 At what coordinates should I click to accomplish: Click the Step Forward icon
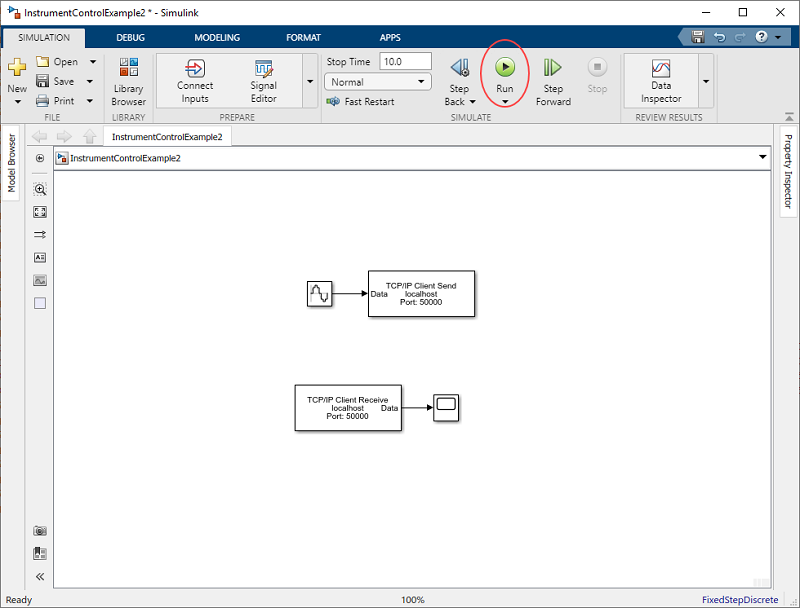[x=553, y=68]
